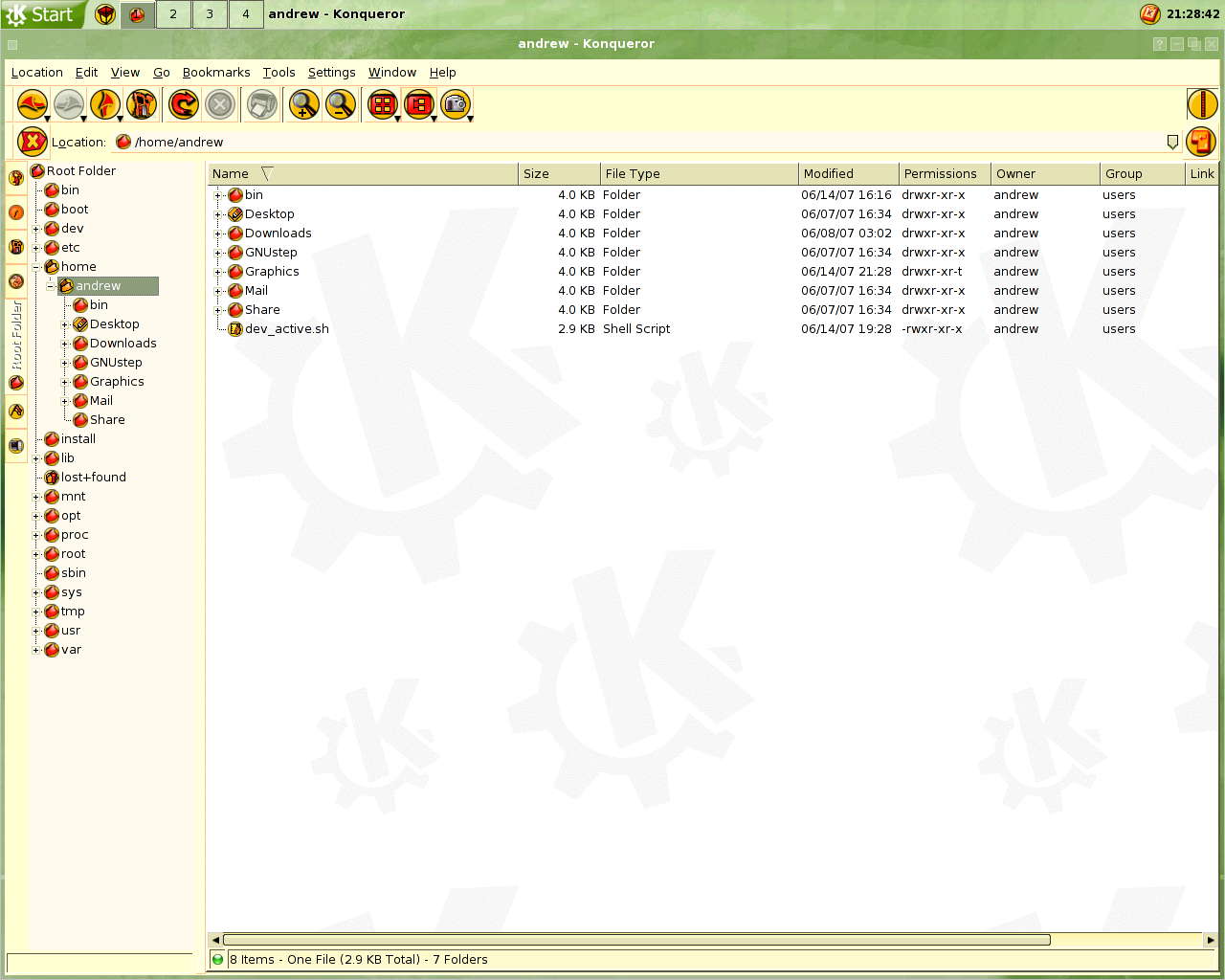The image size is (1225, 980).
Task: Expand Graphics in the main file list
Action: (x=218, y=272)
